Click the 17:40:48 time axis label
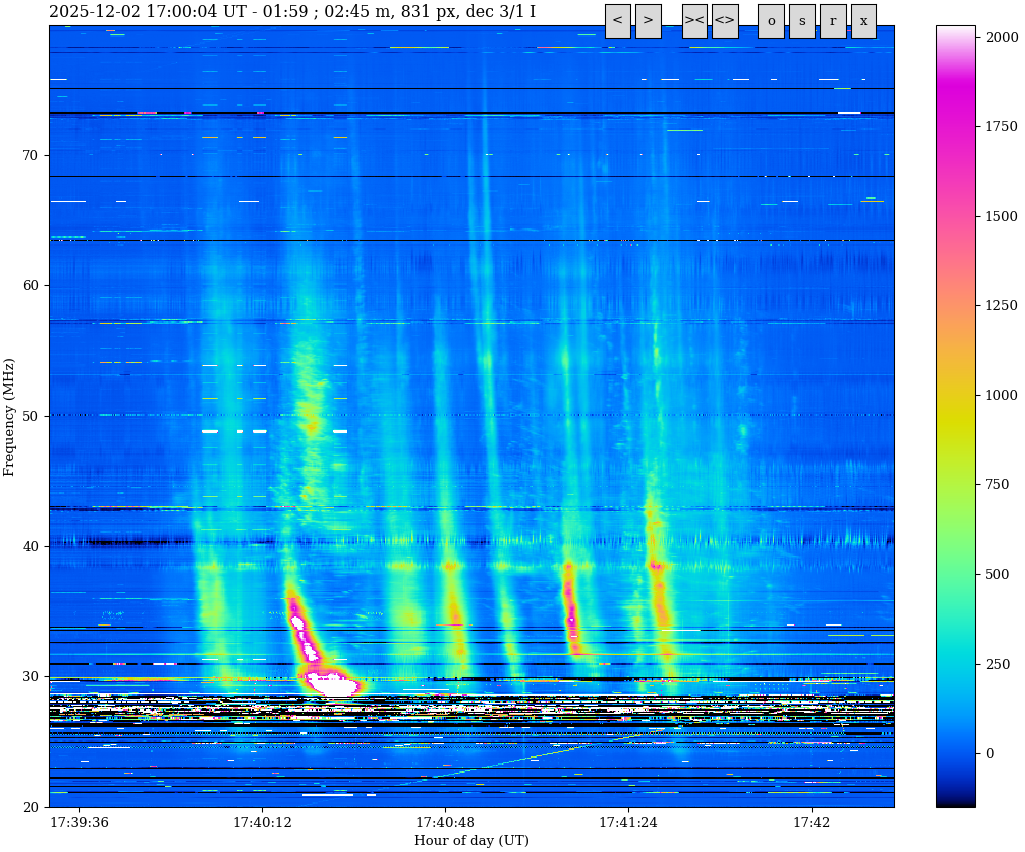The width and height of the screenshot is (1025, 852). click(x=445, y=823)
